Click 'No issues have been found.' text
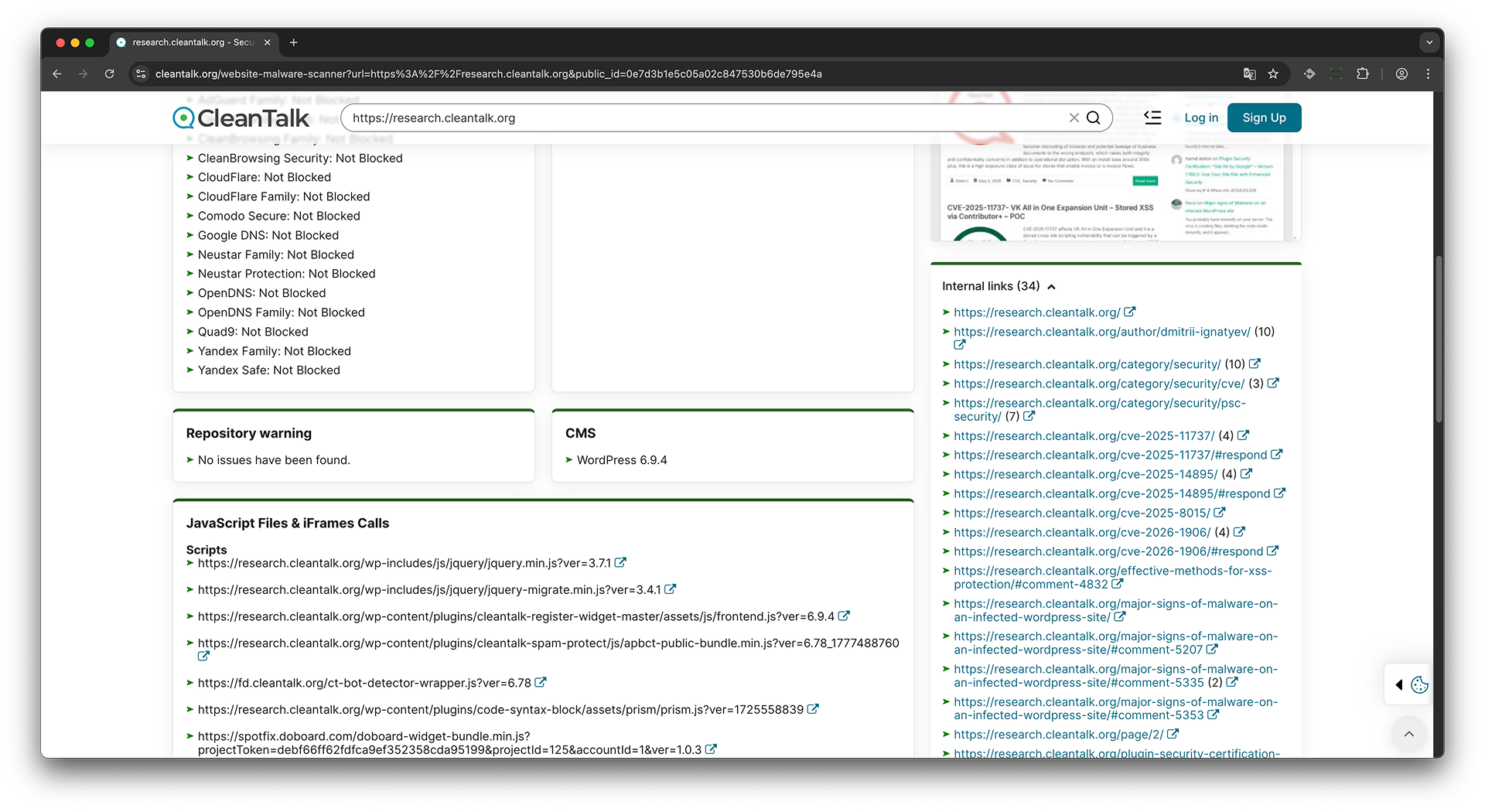The width and height of the screenshot is (1485, 812). coord(274,460)
